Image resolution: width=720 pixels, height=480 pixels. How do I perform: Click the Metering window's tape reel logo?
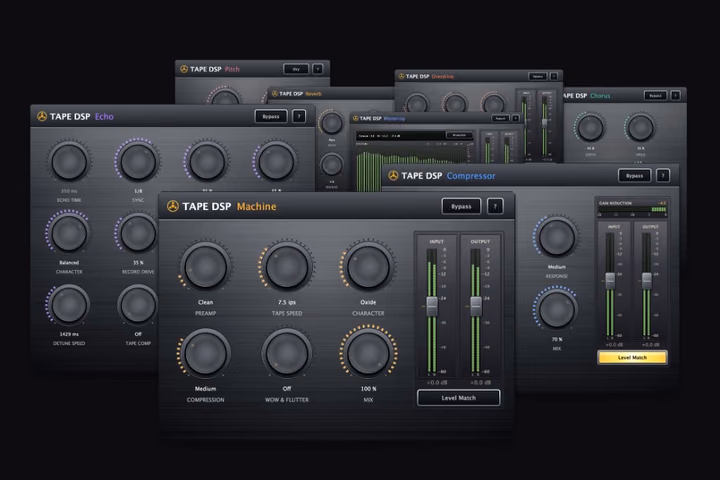(x=355, y=119)
